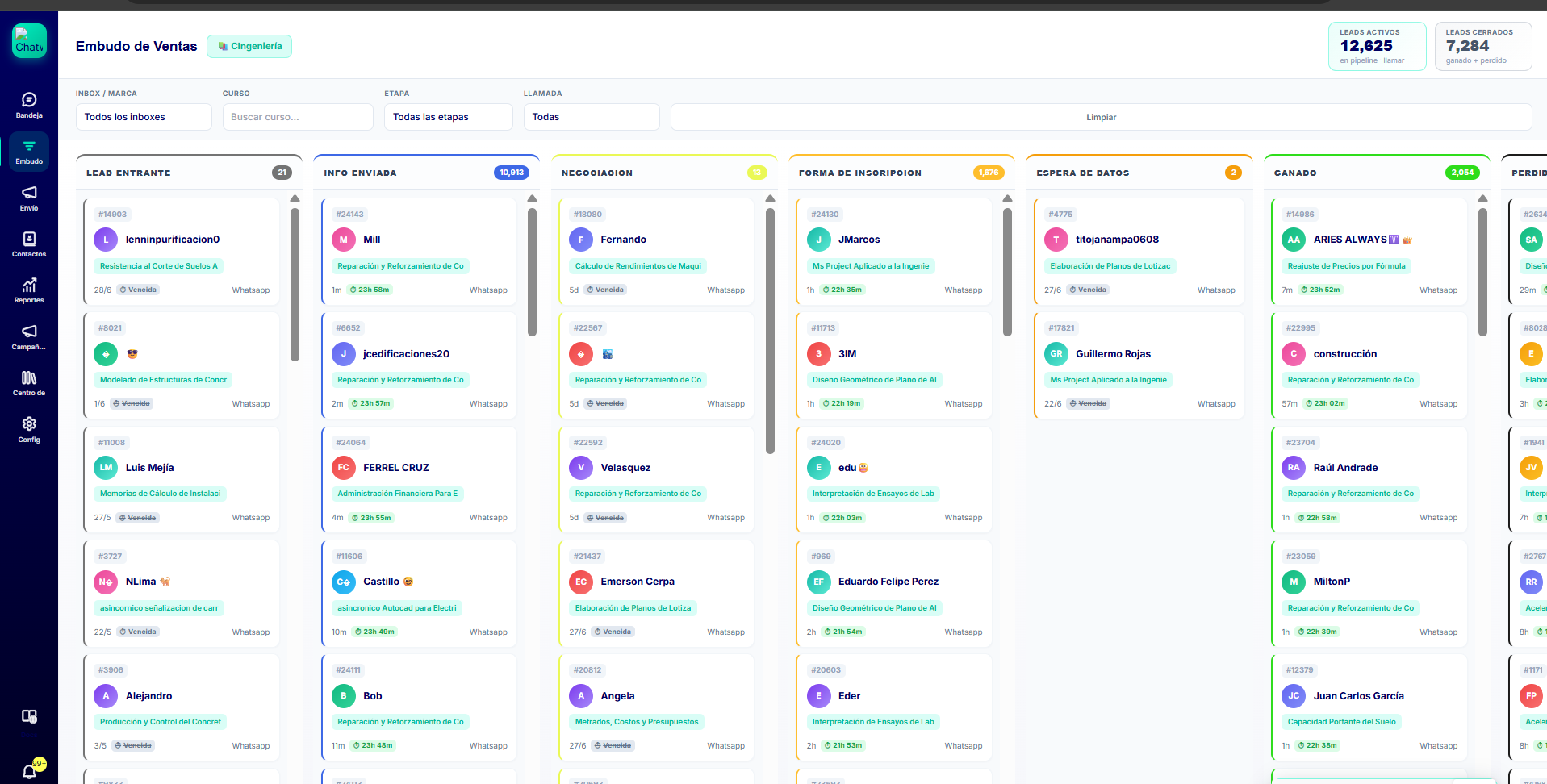Image resolution: width=1547 pixels, height=784 pixels.
Task: Click the ARIES ALWAYS AA avatar
Action: tap(1294, 240)
